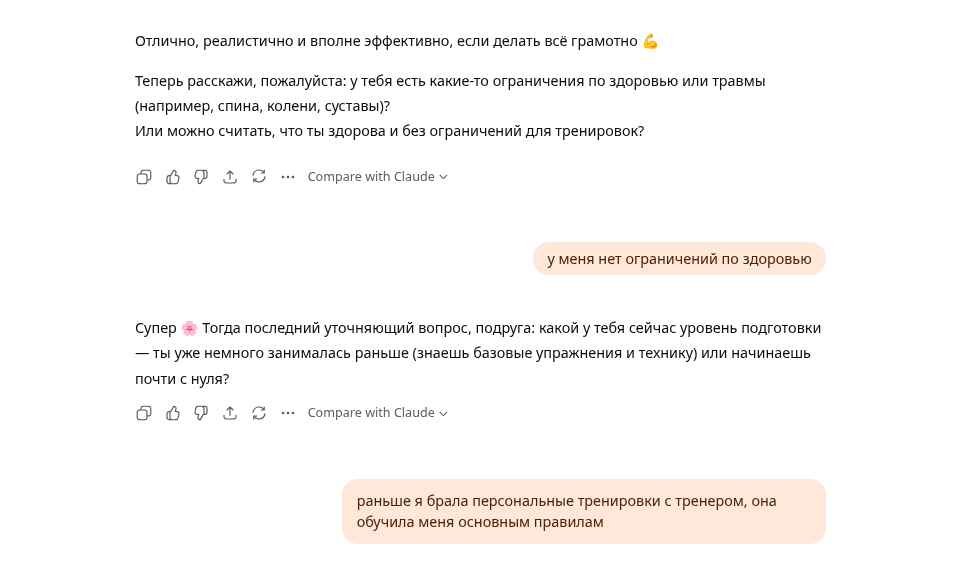Viewport: 972px width, 571px height.
Task: Click the flexed biceps emoji in first reply
Action: coord(650,41)
